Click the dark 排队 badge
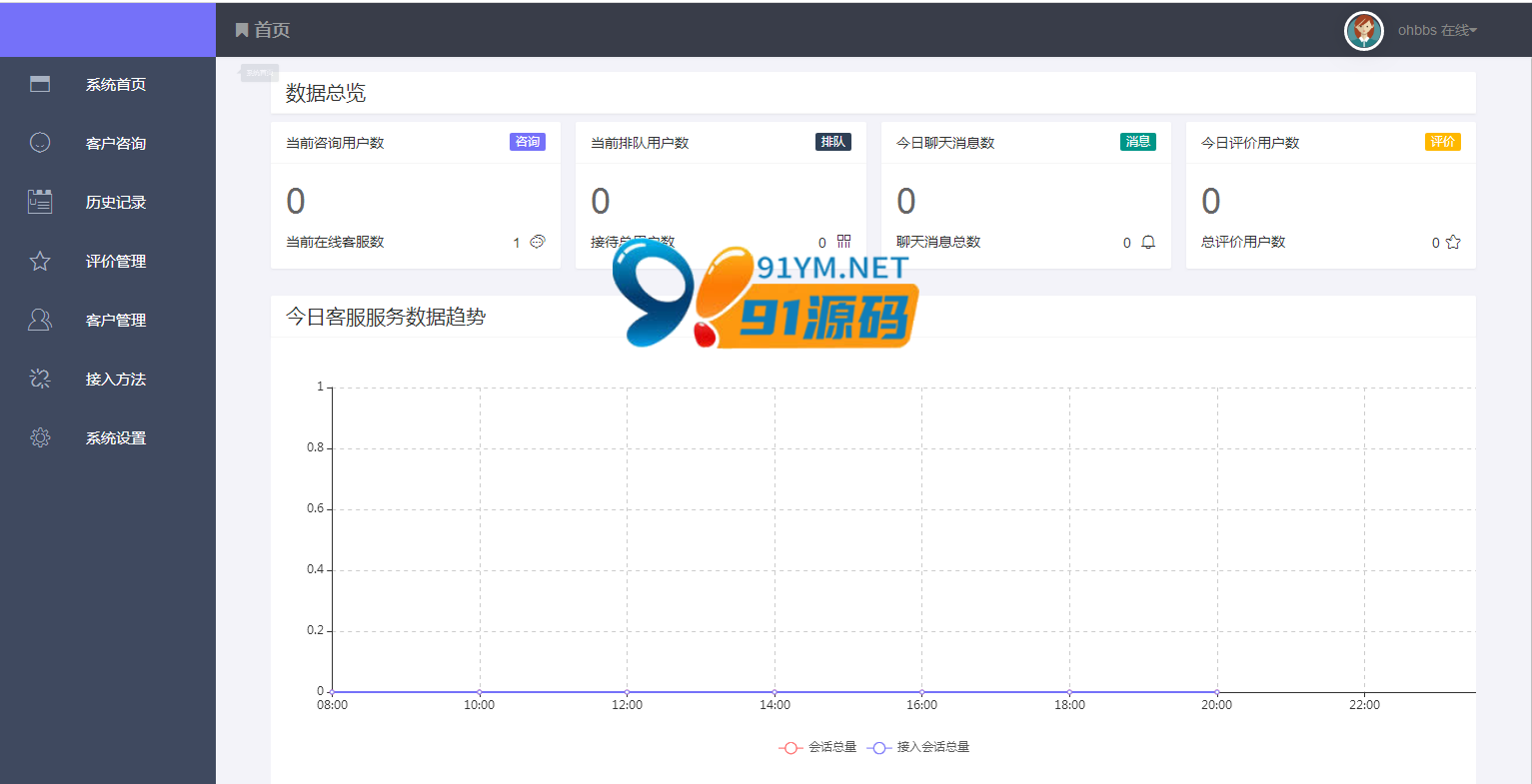1532x784 pixels. tap(833, 142)
